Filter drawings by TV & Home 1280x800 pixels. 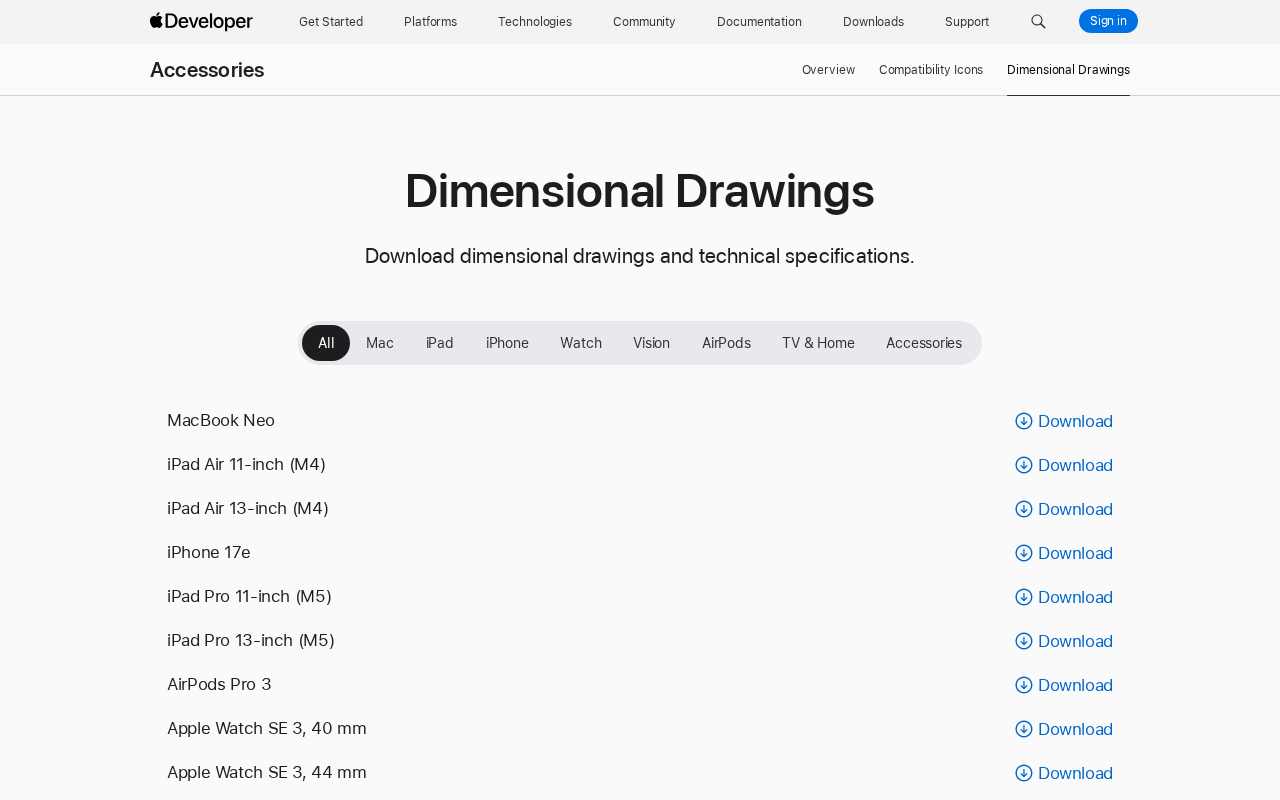point(818,343)
